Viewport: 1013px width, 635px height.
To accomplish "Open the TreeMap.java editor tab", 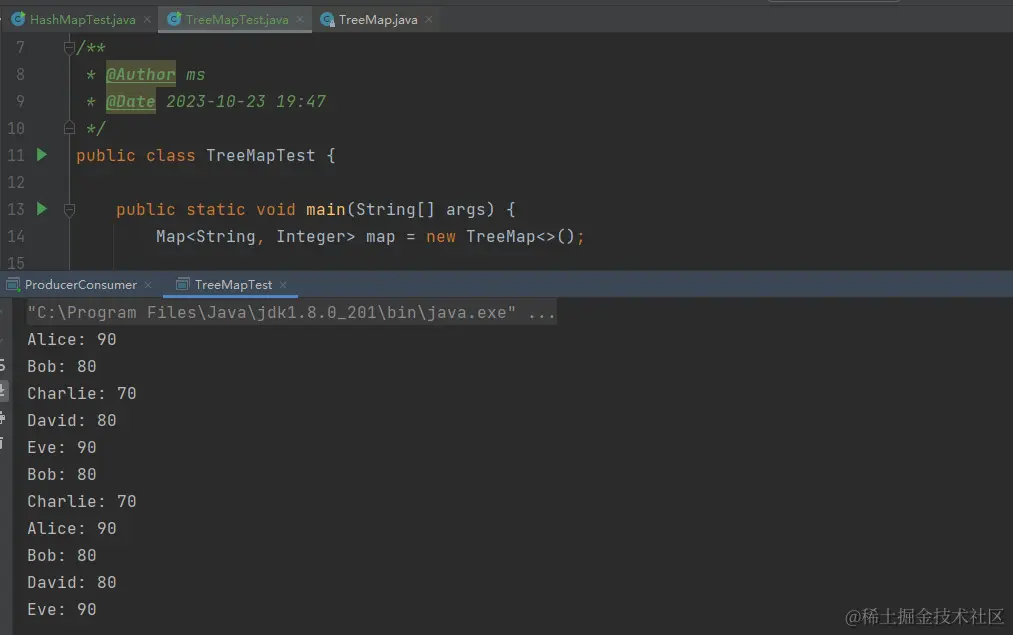I will pyautogui.click(x=378, y=19).
